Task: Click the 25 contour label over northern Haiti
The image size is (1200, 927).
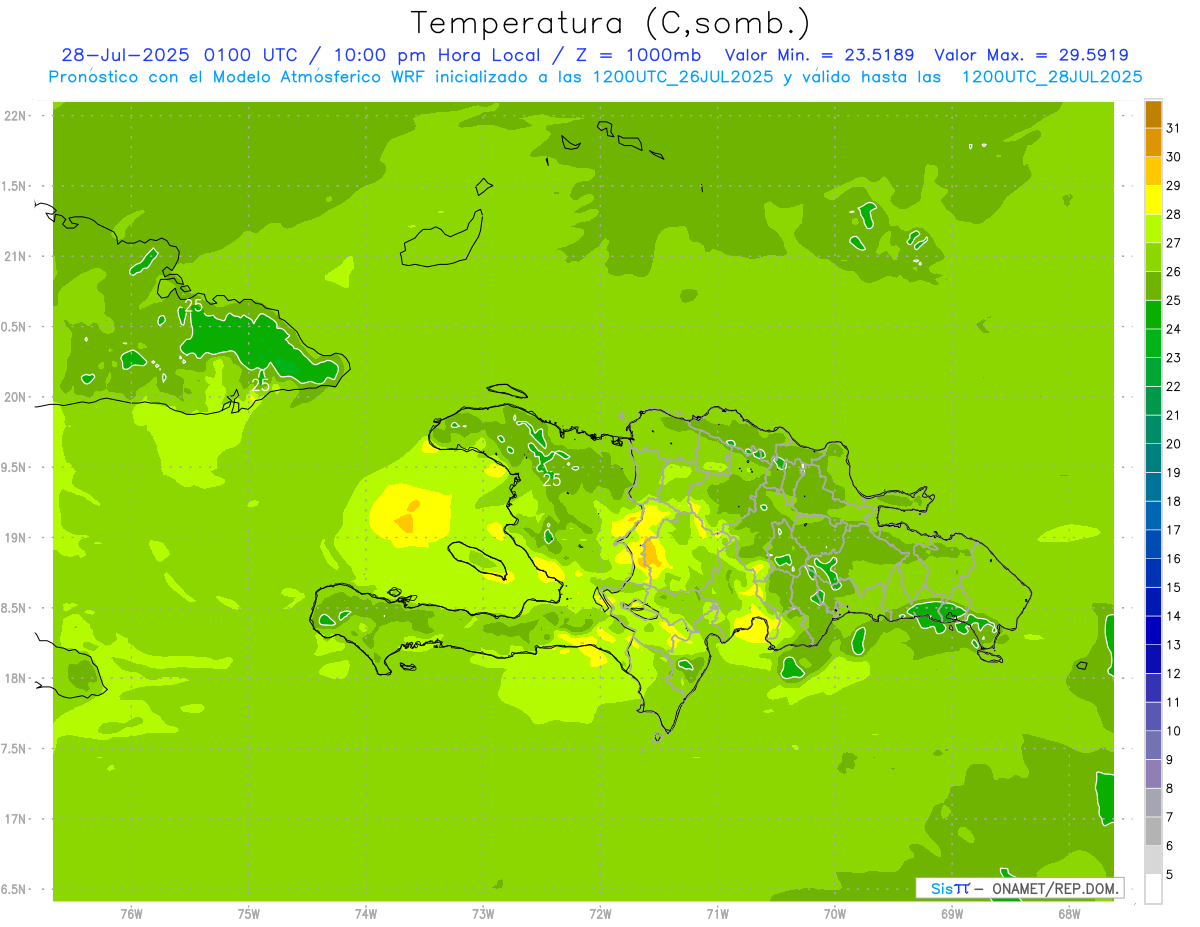Action: (551, 480)
